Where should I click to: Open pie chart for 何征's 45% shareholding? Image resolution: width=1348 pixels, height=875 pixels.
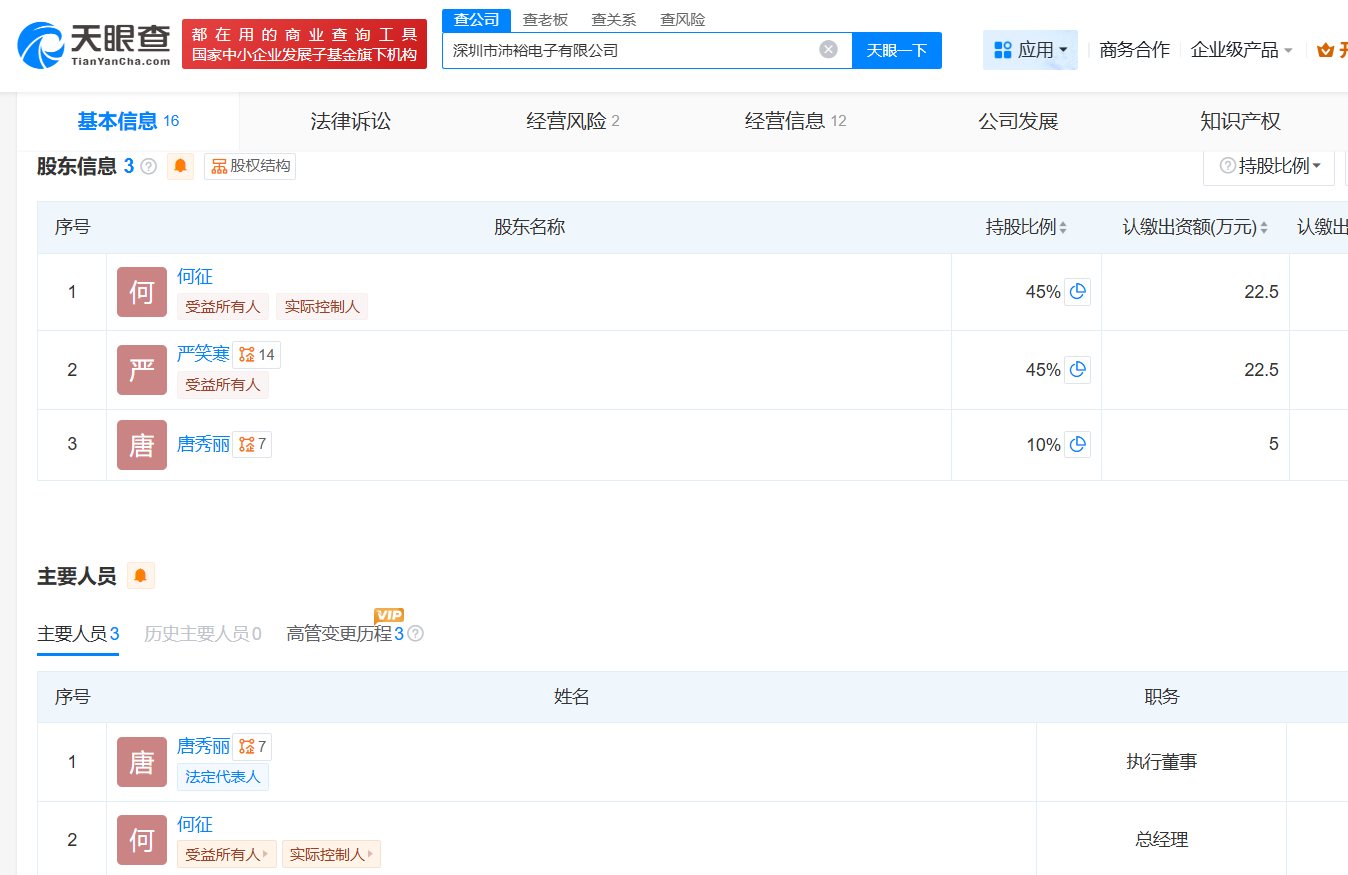(x=1077, y=292)
